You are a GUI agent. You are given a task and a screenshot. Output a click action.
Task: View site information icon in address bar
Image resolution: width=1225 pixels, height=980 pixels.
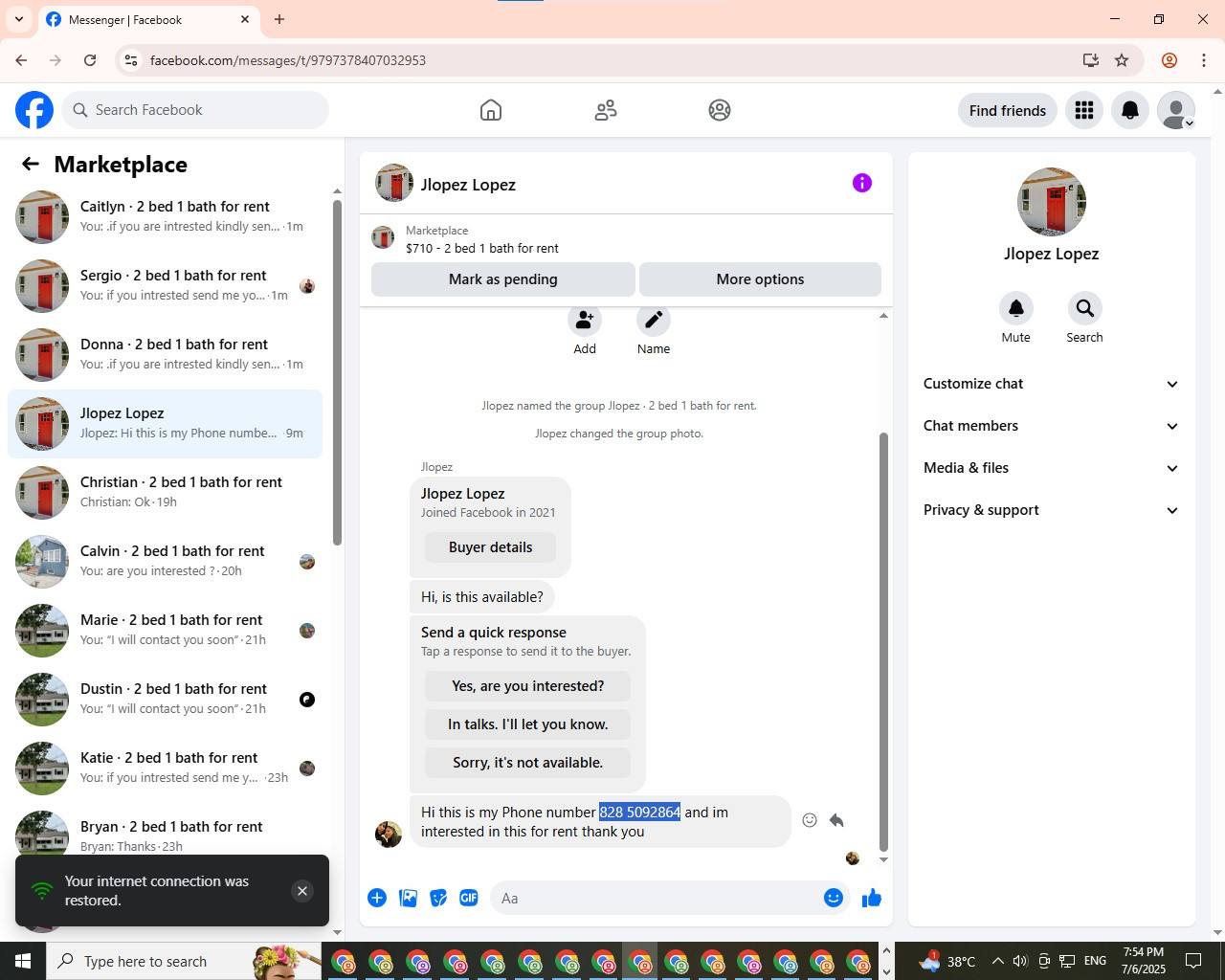(x=131, y=60)
